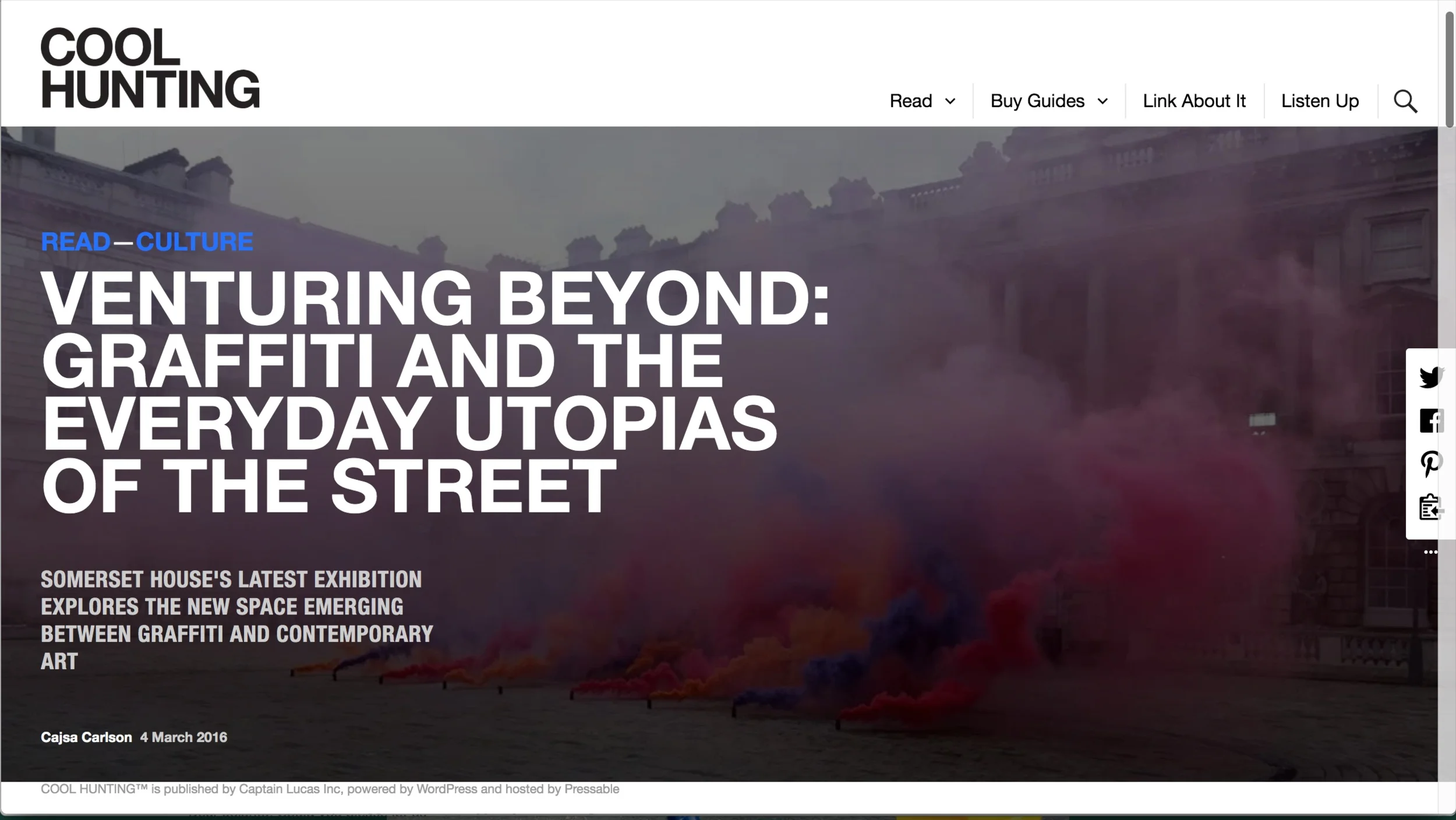Expand the Buy Guides chevron
The height and width of the screenshot is (820, 1456).
(1102, 101)
